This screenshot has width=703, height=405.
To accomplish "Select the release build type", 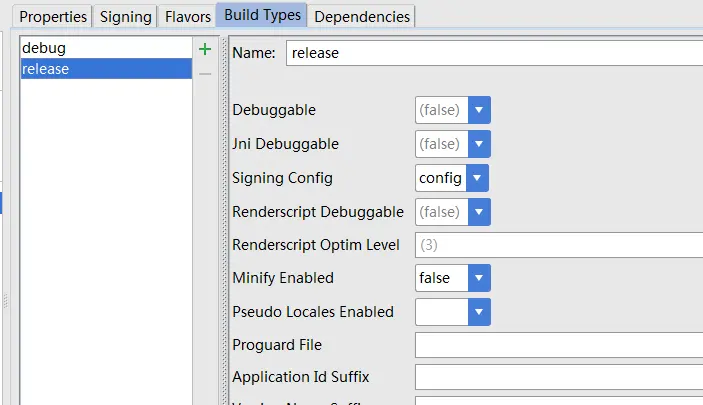I will coord(105,68).
